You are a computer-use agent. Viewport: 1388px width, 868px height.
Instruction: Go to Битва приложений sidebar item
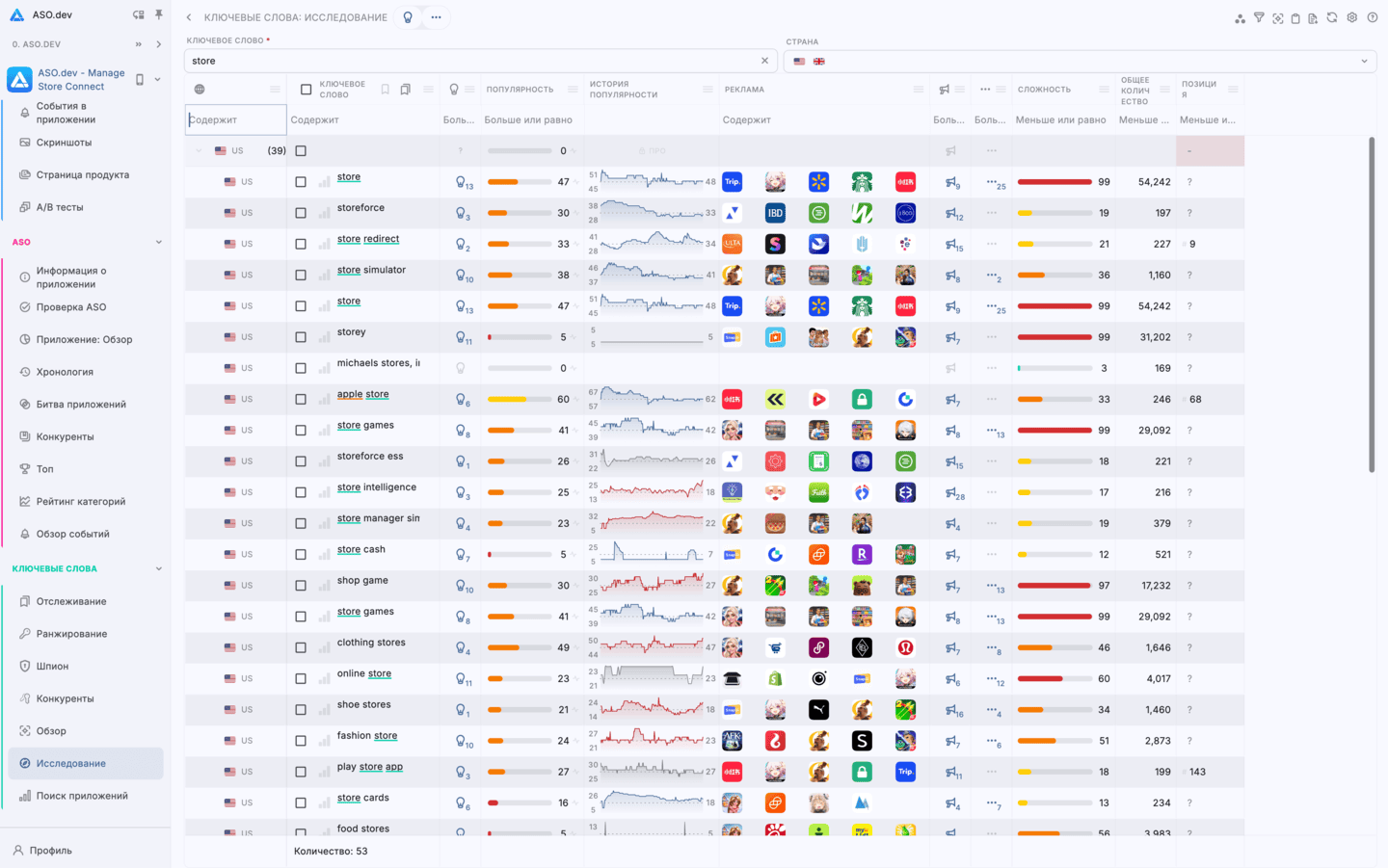tap(81, 405)
